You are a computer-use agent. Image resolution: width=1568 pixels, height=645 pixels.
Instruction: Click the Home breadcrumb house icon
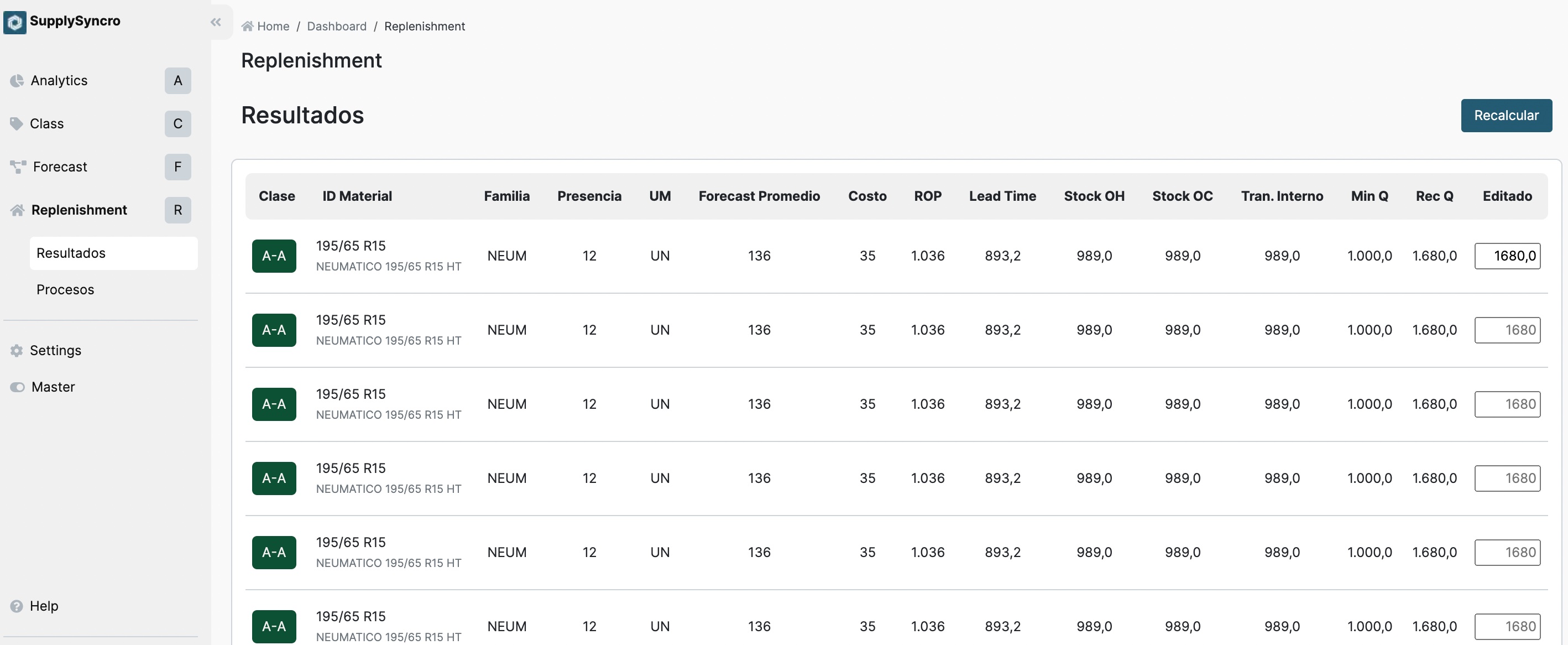coord(247,26)
